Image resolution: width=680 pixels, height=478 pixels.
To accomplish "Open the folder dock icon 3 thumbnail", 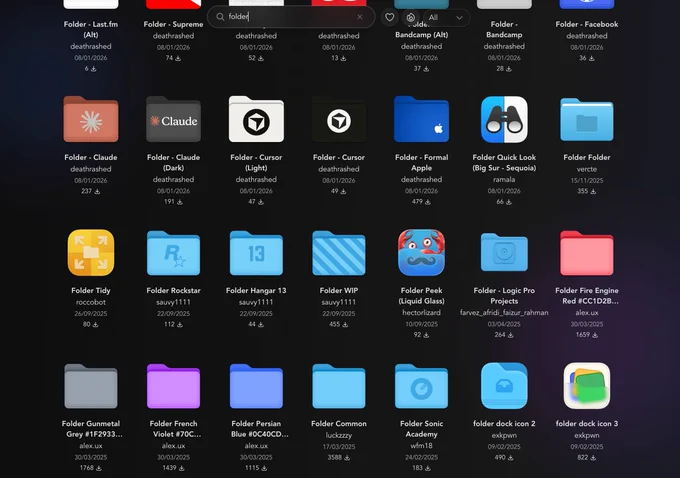I will coord(587,386).
